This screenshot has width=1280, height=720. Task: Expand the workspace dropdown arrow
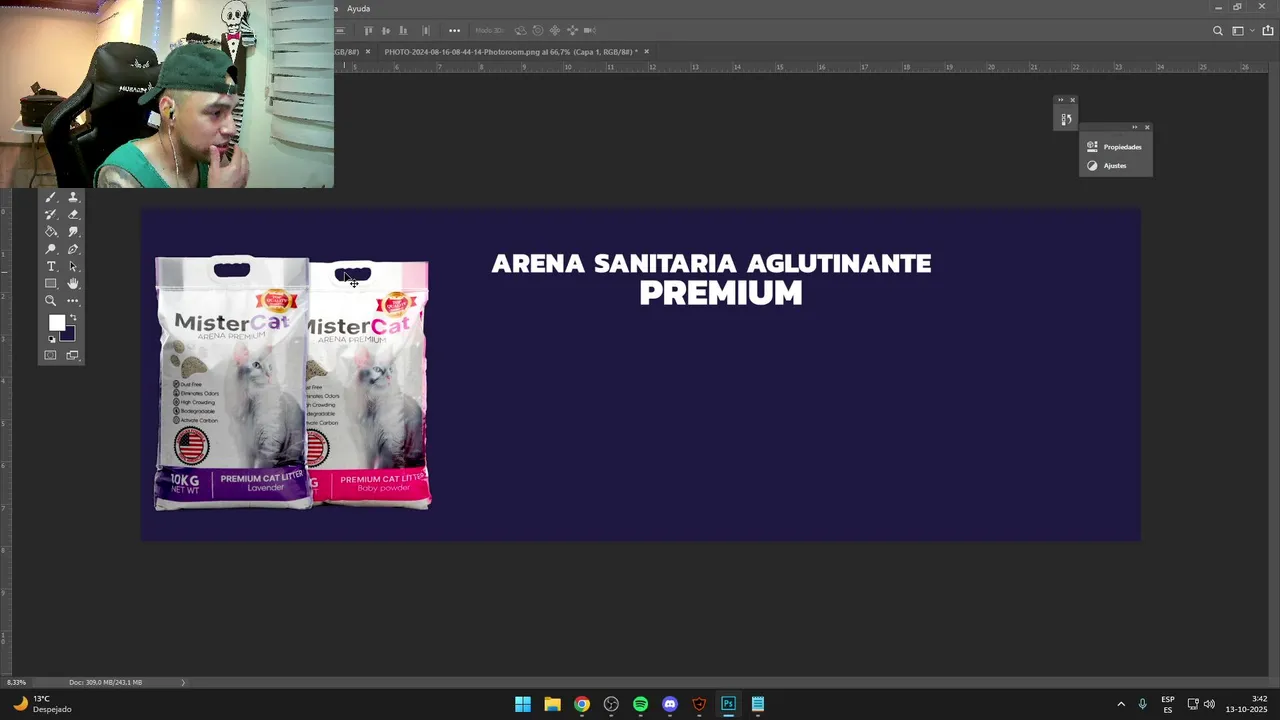tap(1250, 30)
